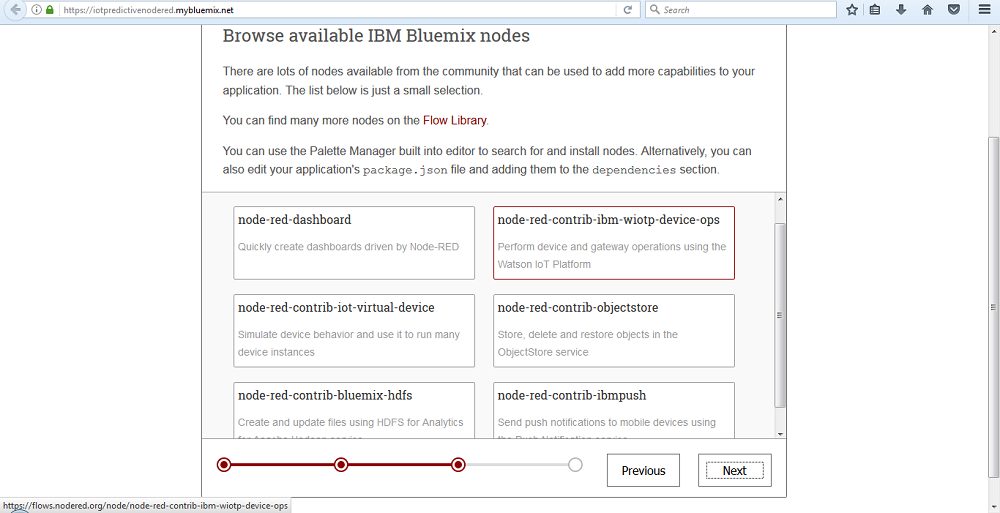Save page to Pocket icon
Screen dimensions: 1000x513
point(953,10)
